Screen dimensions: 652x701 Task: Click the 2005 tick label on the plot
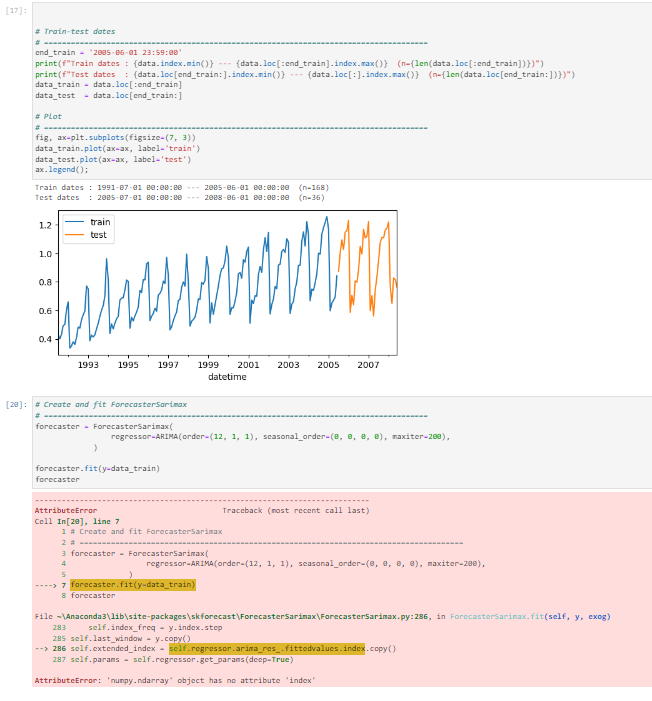click(328, 365)
